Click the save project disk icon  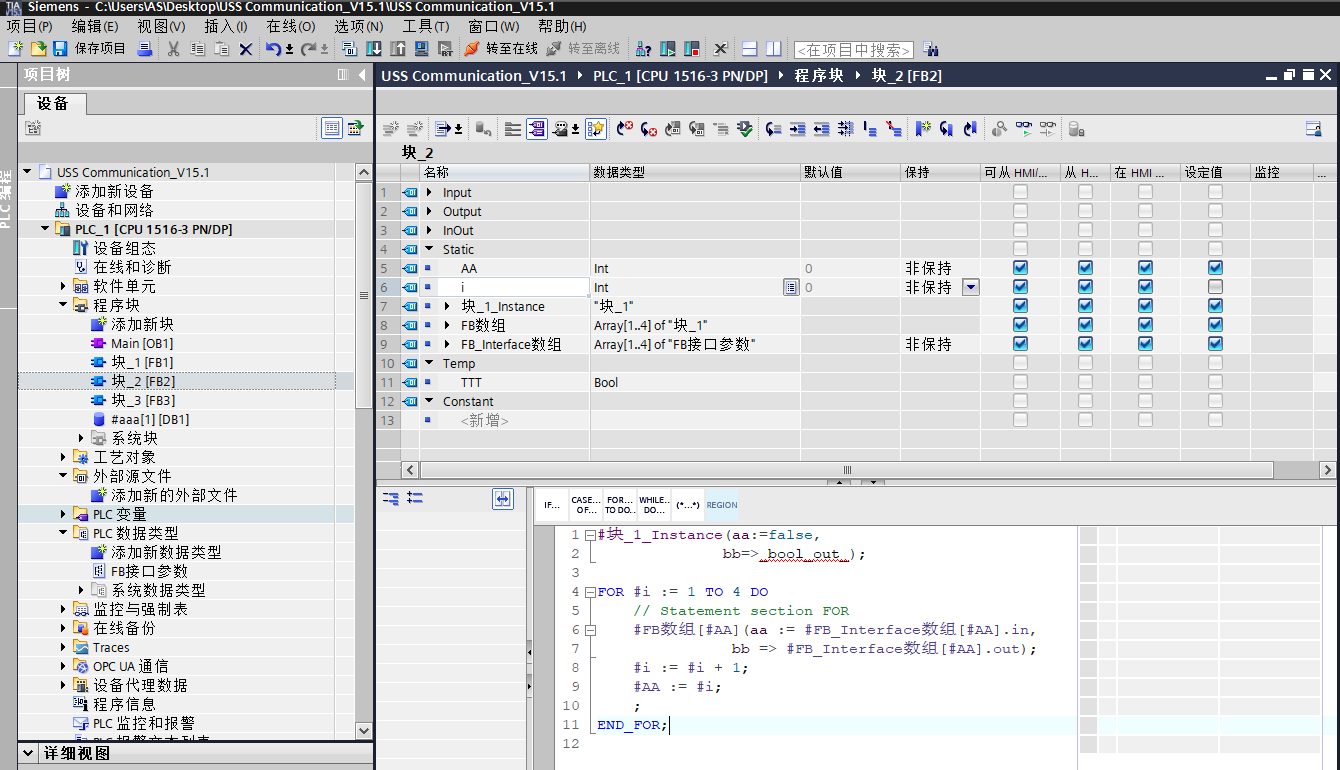(60, 49)
